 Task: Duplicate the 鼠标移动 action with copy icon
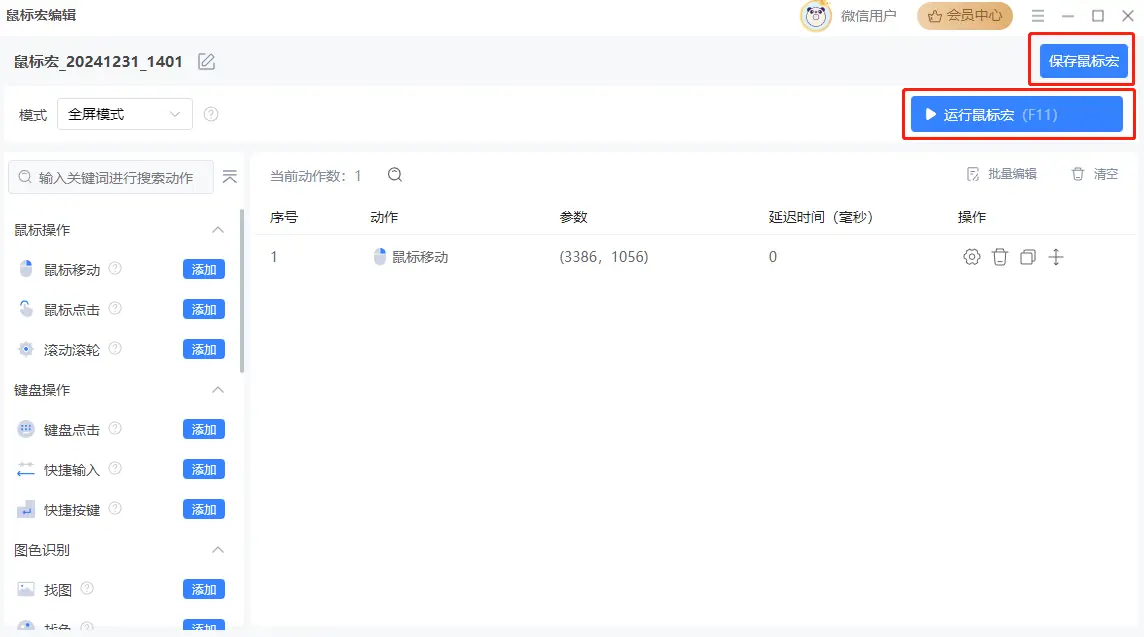click(1027, 257)
